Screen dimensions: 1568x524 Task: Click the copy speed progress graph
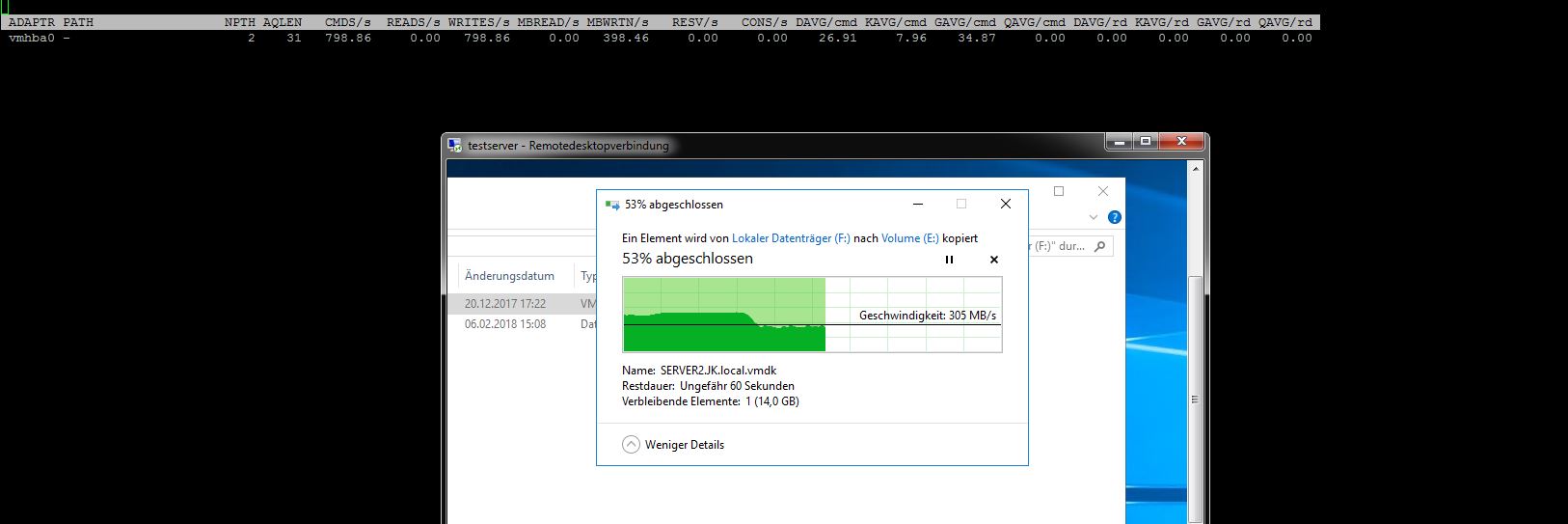(x=812, y=315)
